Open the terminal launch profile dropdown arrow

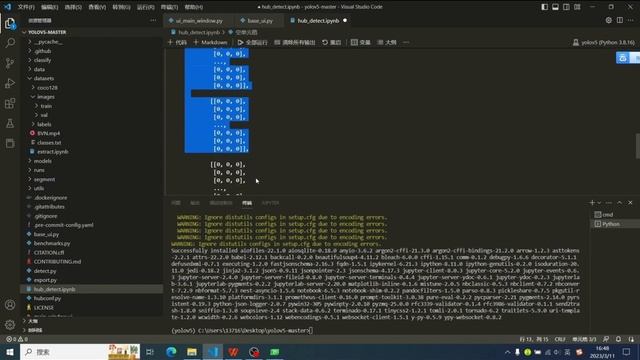click(599, 203)
